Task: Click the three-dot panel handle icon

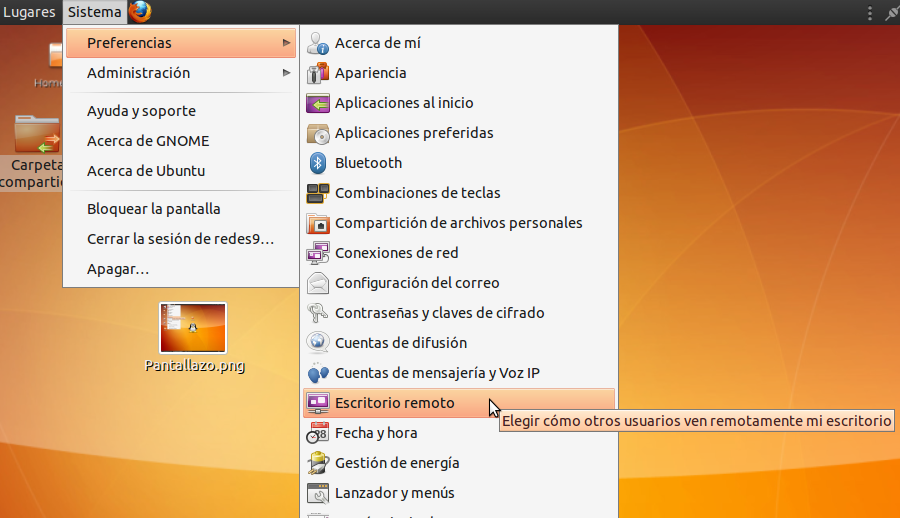Action: pyautogui.click(x=870, y=12)
